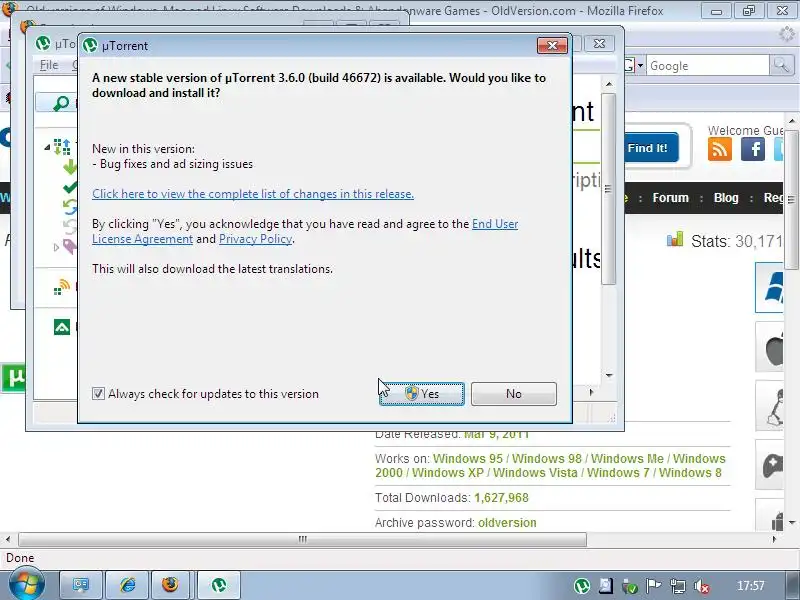
Task: Select the Downloading green arrow icon in sidebar
Action: coord(70,167)
